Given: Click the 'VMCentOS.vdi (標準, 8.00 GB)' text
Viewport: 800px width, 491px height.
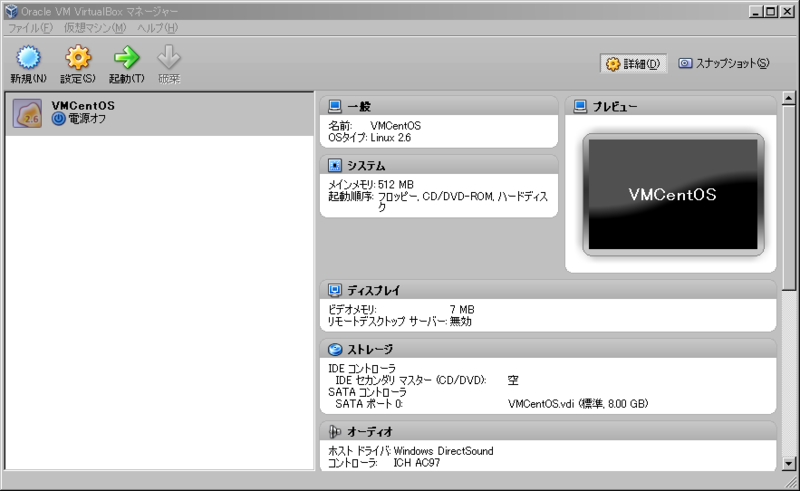Looking at the screenshot, I should (x=578, y=404).
